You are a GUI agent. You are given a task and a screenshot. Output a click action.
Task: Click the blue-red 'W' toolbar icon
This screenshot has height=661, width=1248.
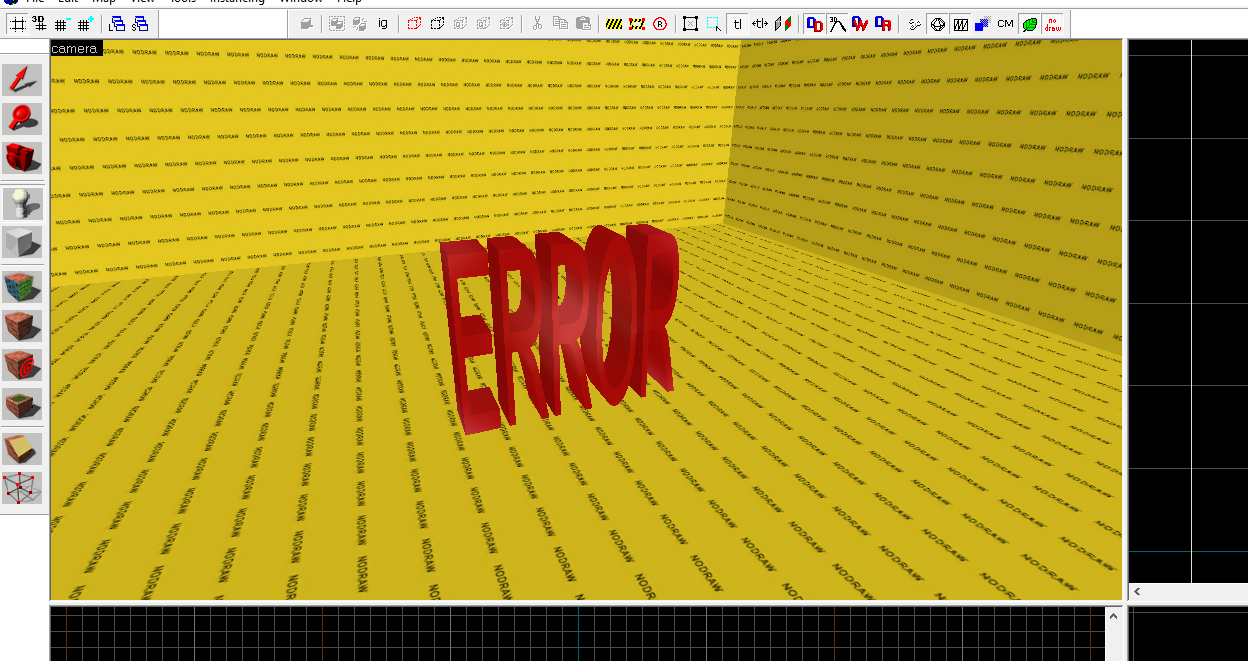point(860,24)
